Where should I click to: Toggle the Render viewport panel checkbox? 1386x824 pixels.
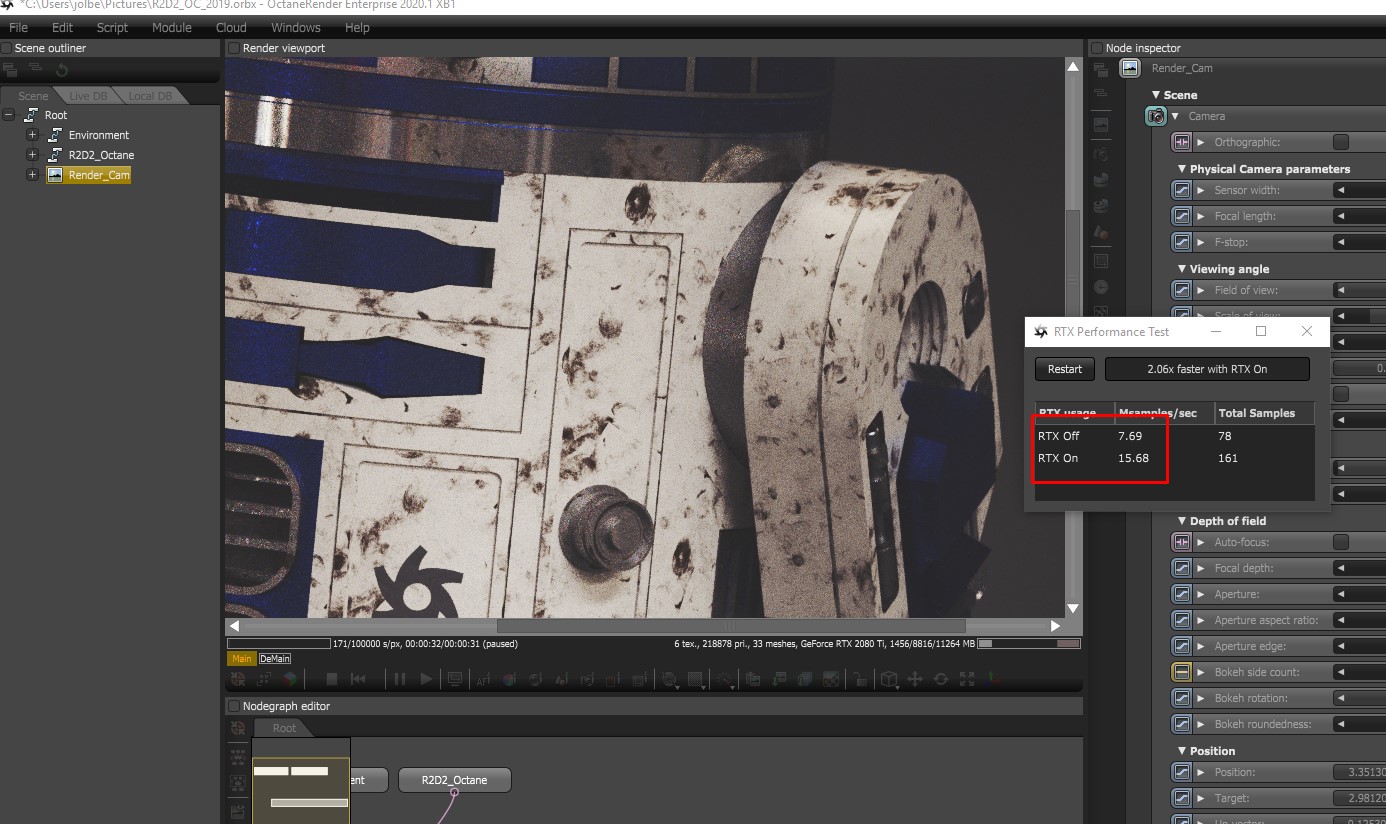point(235,48)
